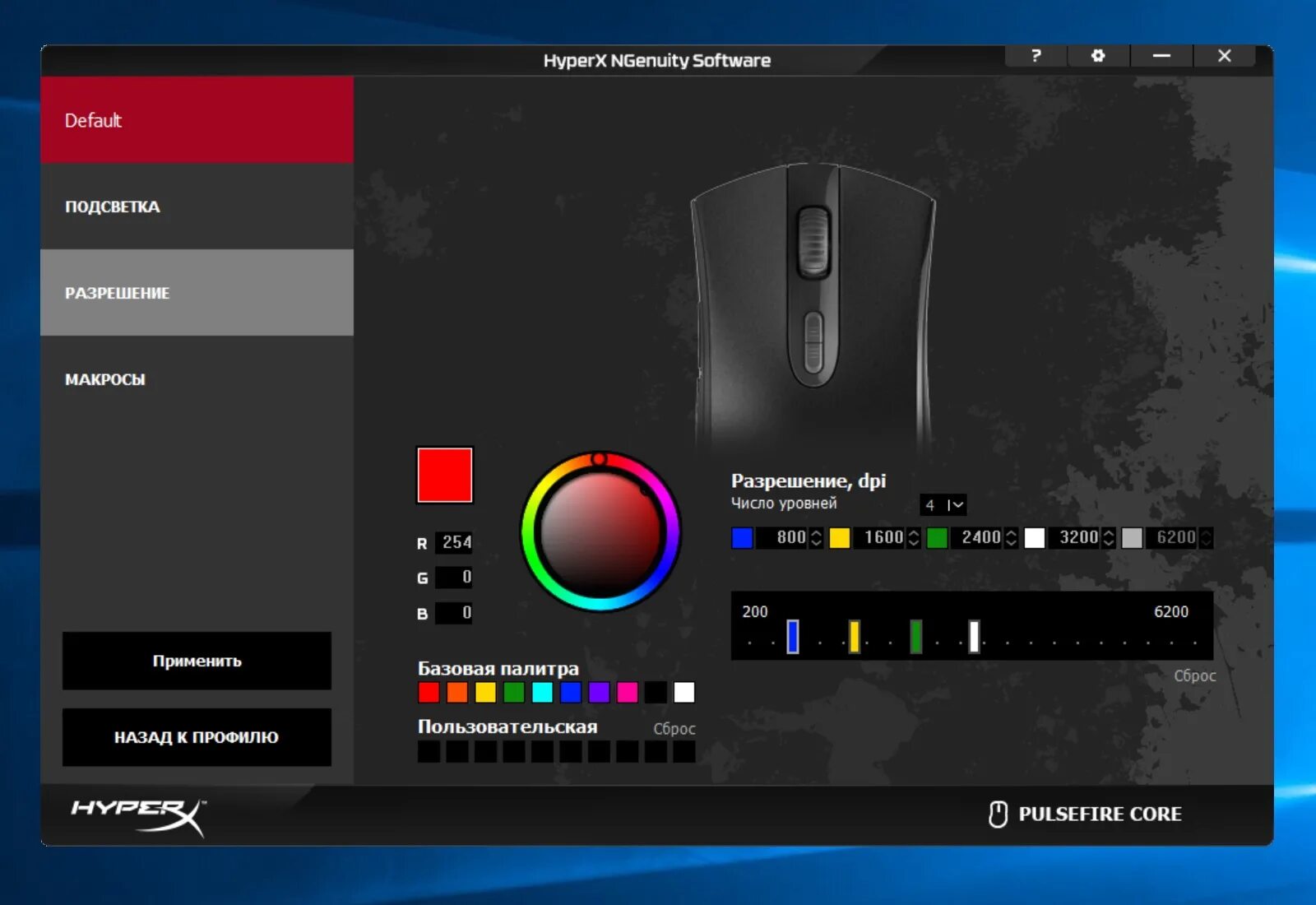Click the white DPI slider marker
The height and width of the screenshot is (905, 1316).
[974, 637]
